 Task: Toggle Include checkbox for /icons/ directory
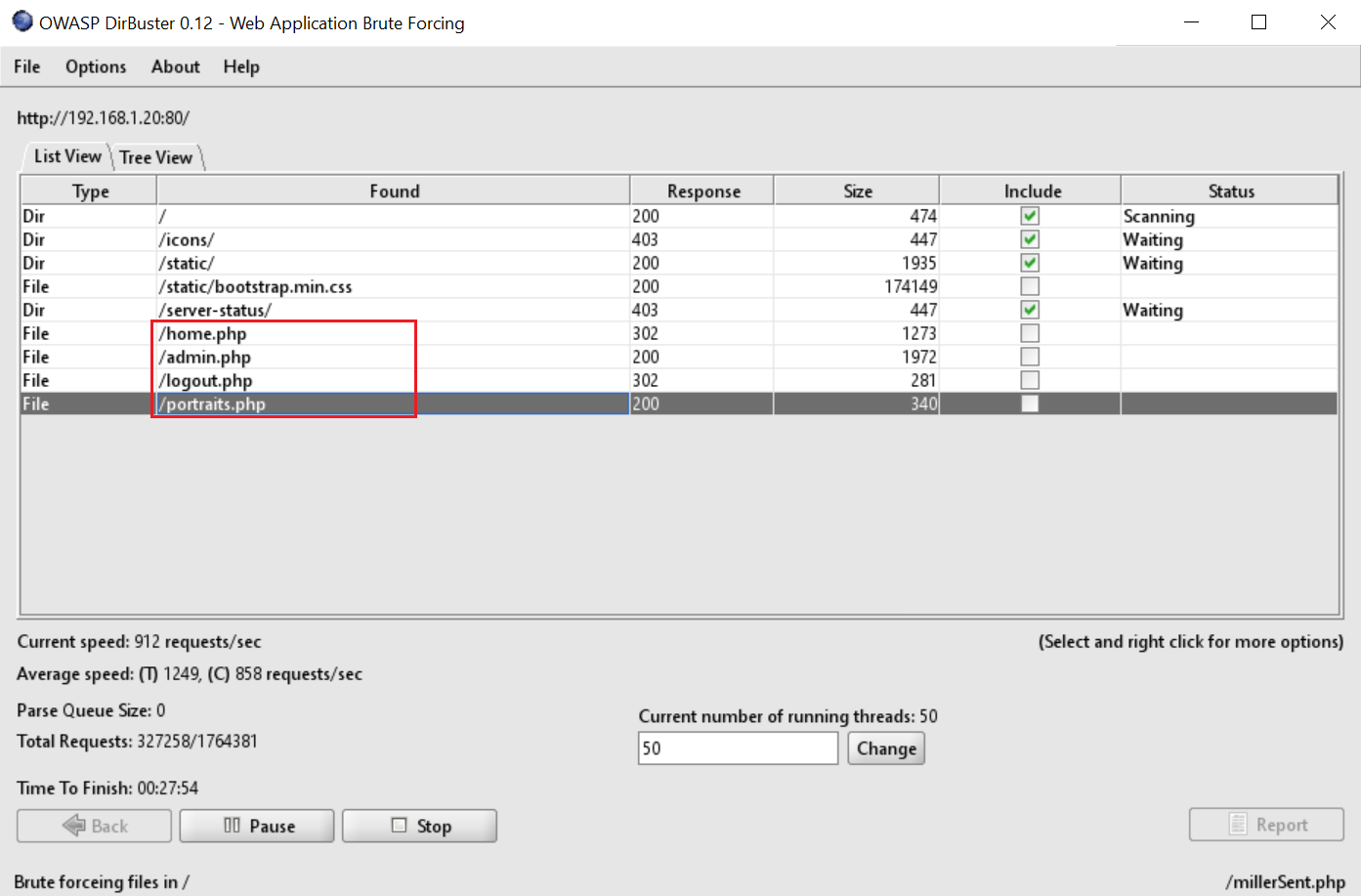(x=1030, y=239)
